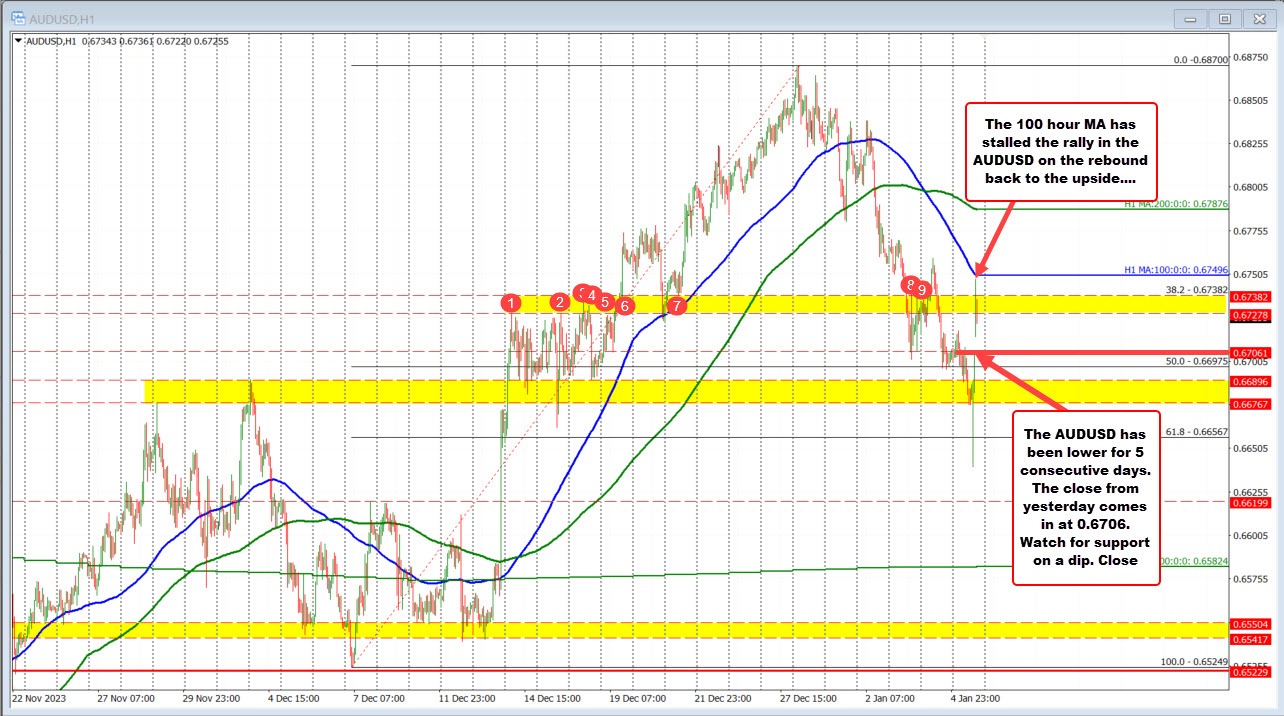Click the 4 Jan 23:00 time axis label
The width and height of the screenshot is (1284, 716).
974,699
